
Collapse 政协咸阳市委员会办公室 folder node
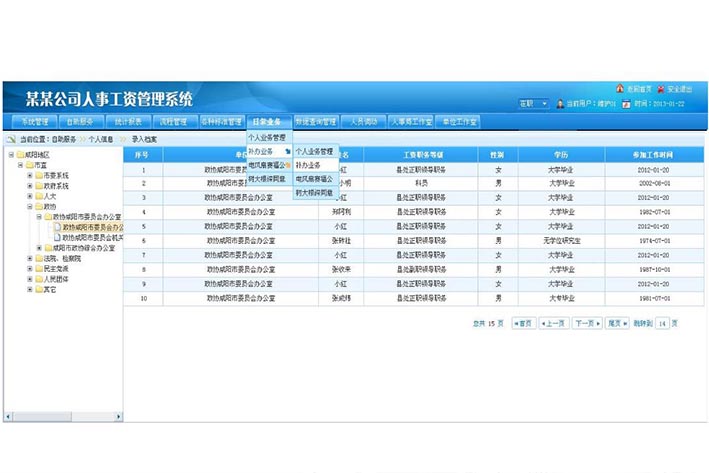pyautogui.click(x=39, y=217)
